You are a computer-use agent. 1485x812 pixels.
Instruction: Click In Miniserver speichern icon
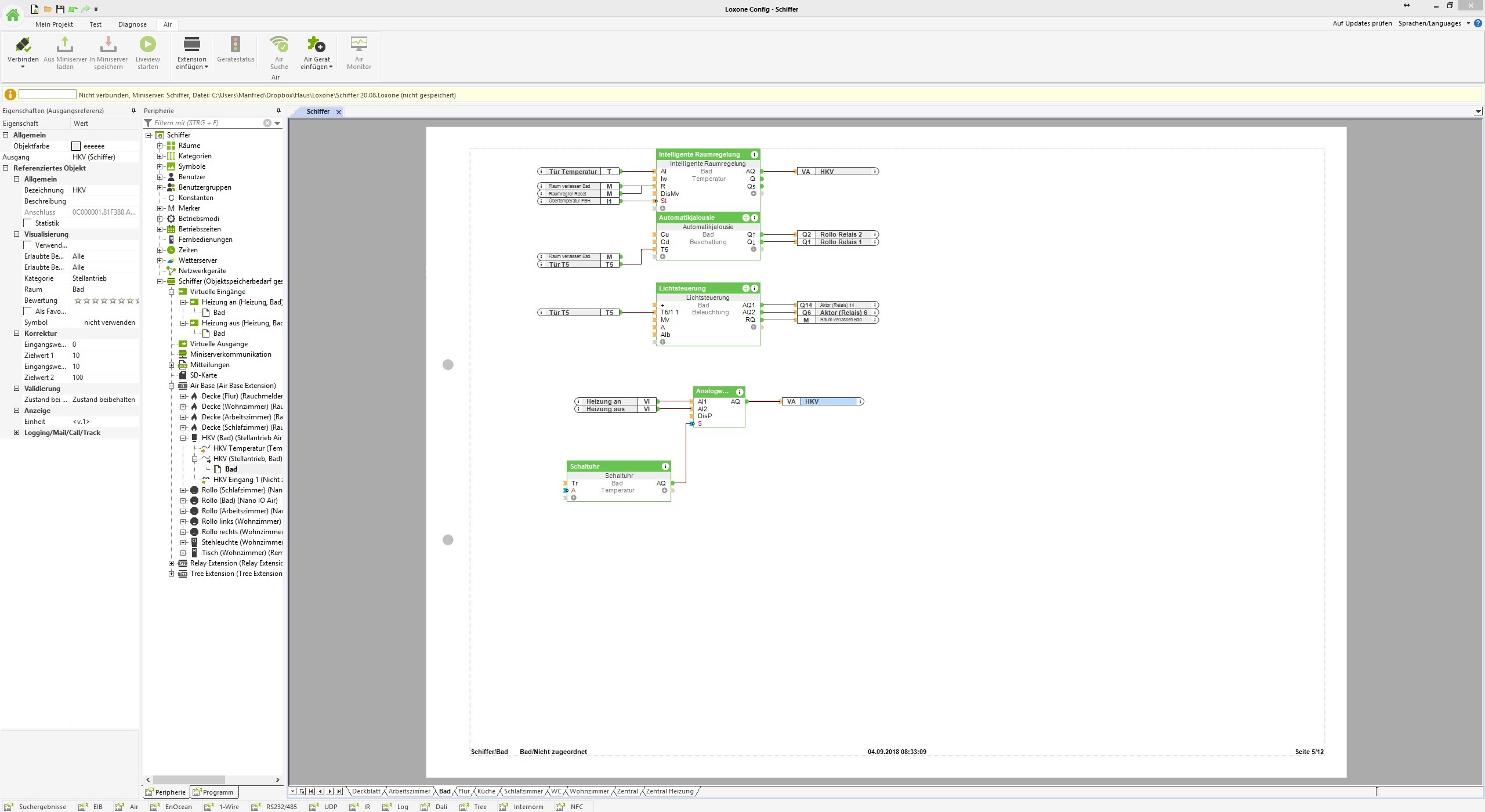pos(108,45)
